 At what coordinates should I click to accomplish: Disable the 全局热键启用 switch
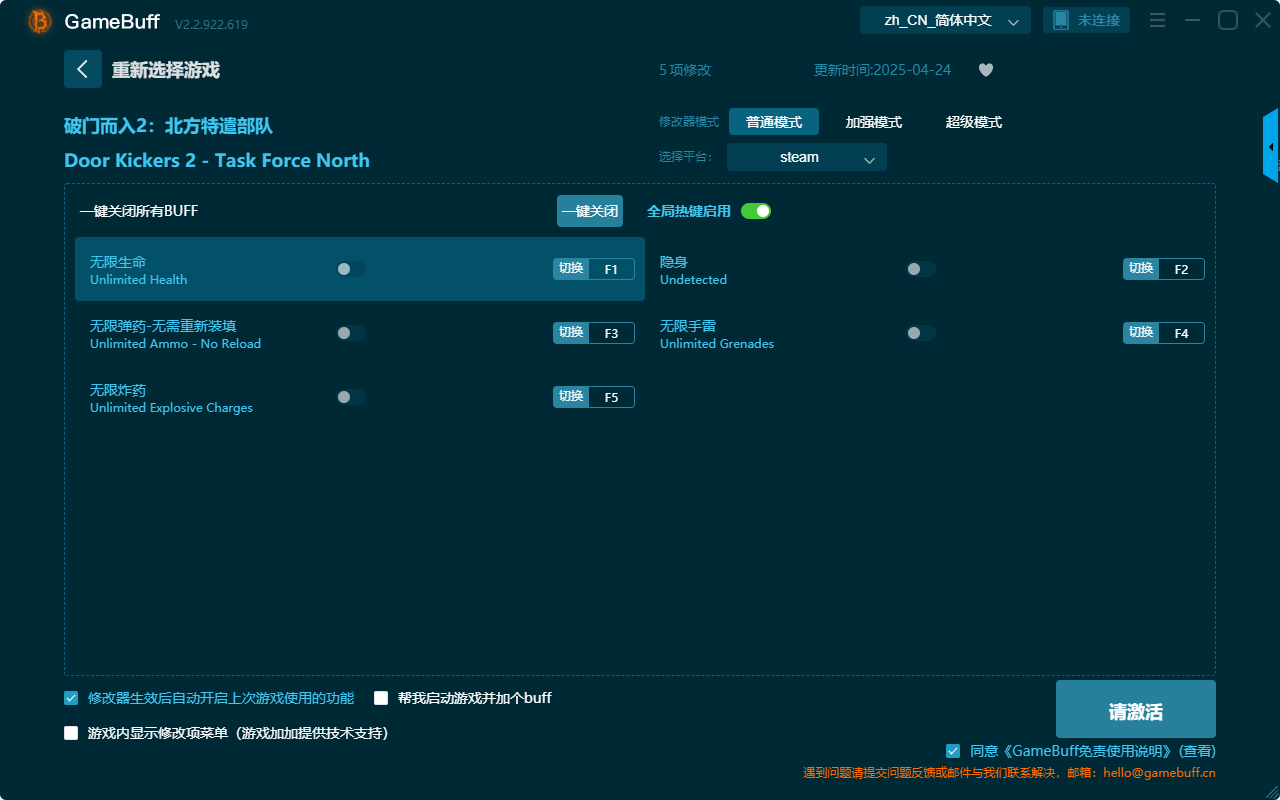pyautogui.click(x=755, y=211)
